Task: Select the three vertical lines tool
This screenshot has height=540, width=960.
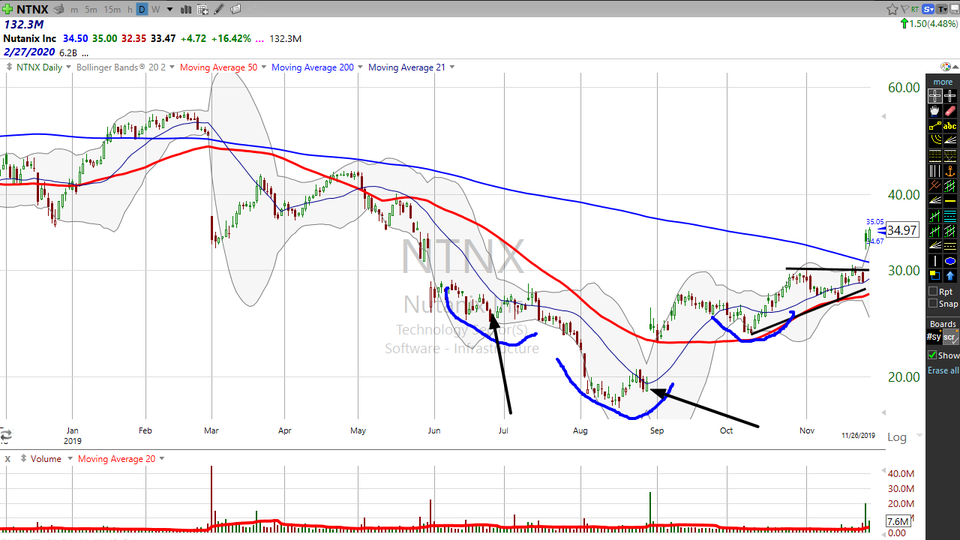Action: (x=935, y=171)
